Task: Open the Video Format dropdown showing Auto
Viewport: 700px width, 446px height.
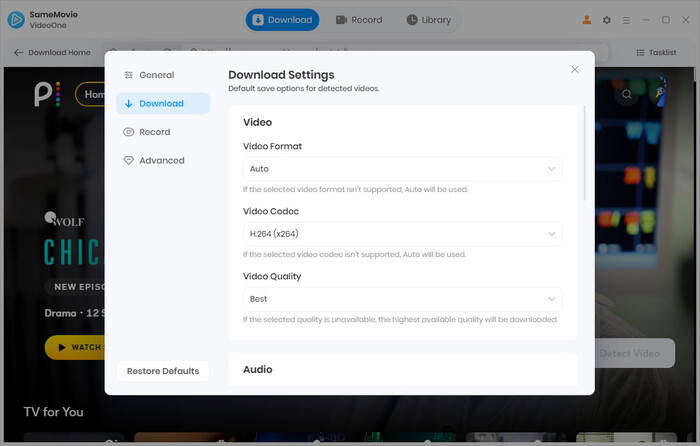Action: click(402, 169)
